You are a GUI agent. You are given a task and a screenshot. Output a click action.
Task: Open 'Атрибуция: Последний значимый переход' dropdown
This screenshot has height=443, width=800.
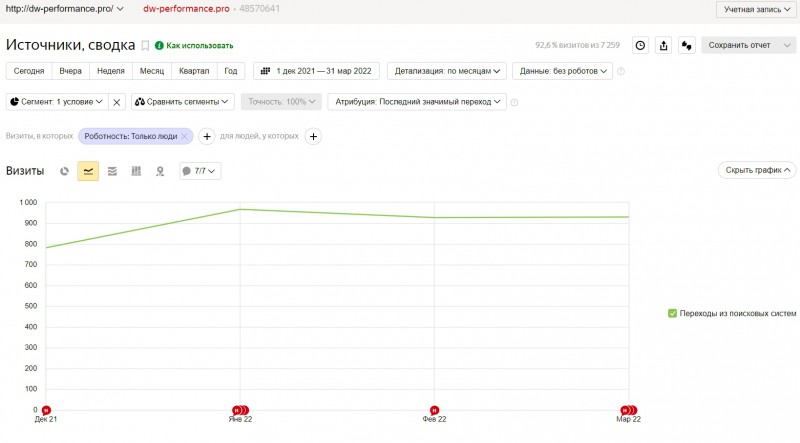(x=417, y=102)
